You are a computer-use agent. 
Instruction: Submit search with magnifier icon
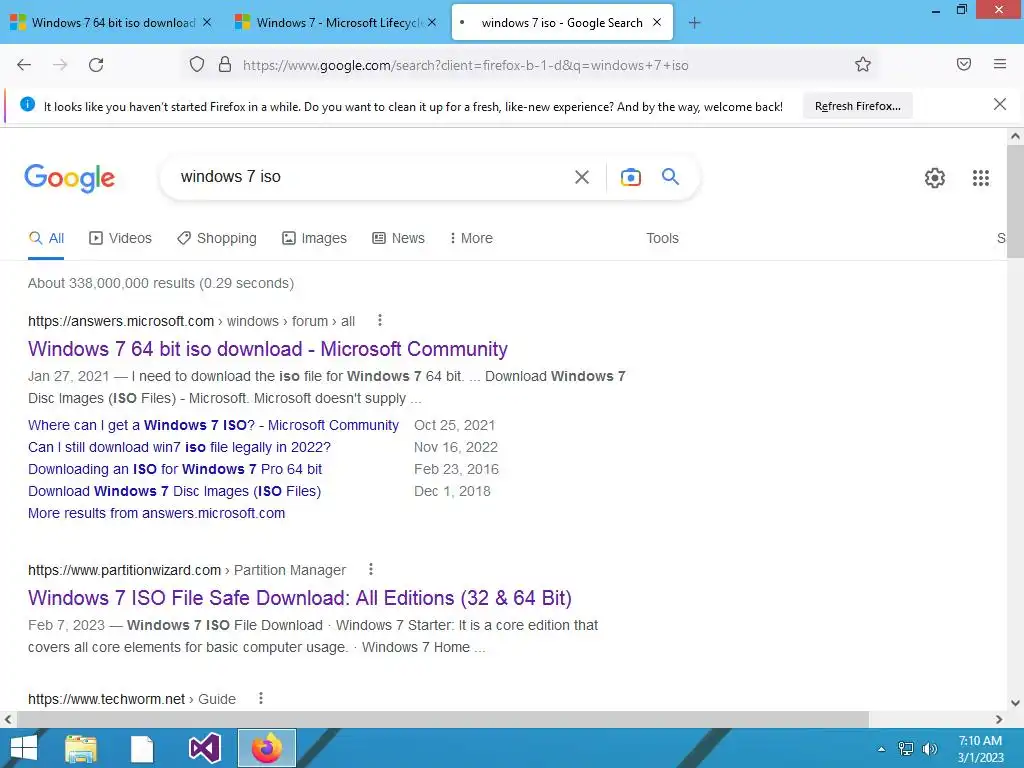pos(670,176)
